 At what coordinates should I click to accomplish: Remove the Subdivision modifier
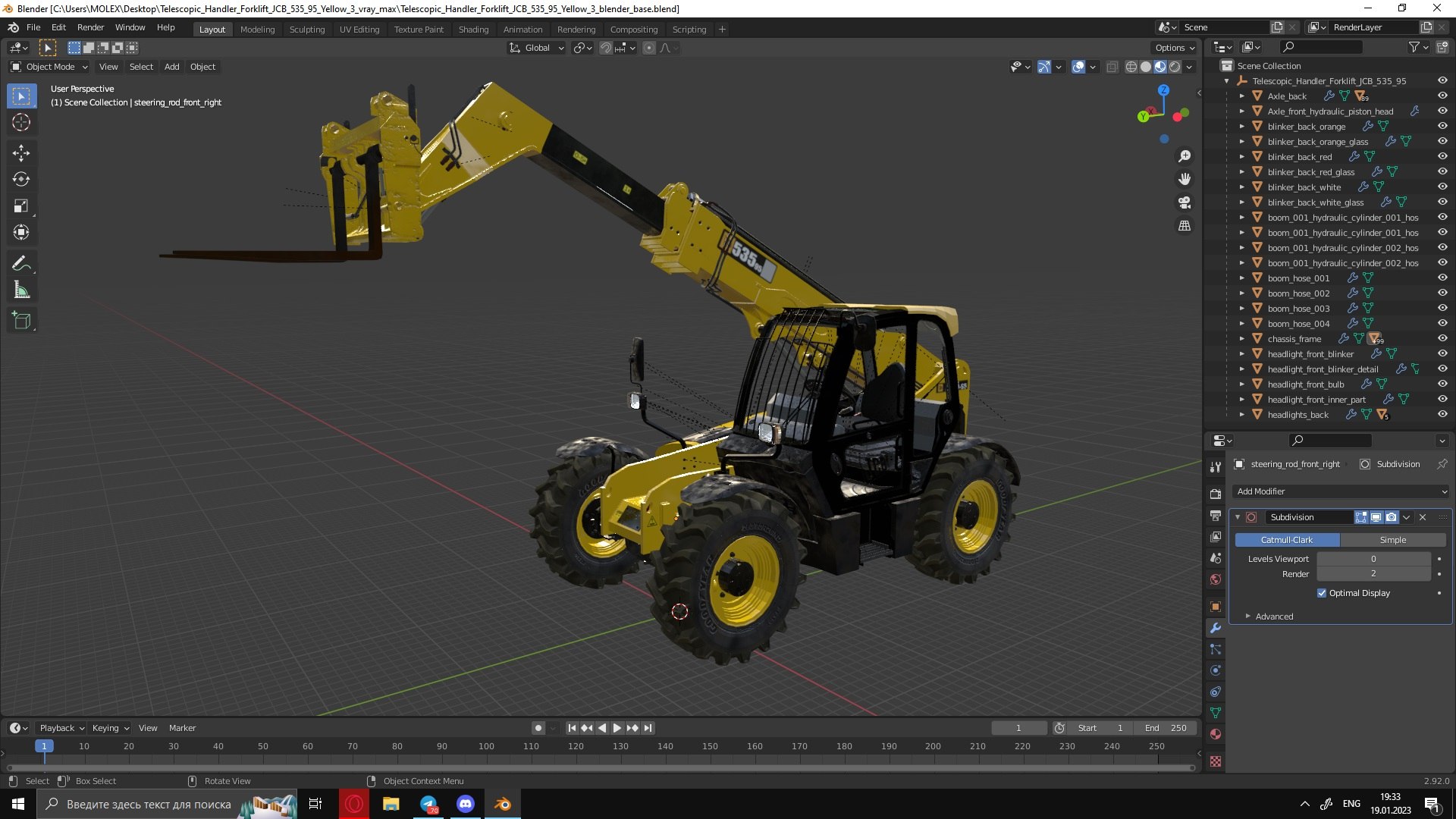point(1423,517)
